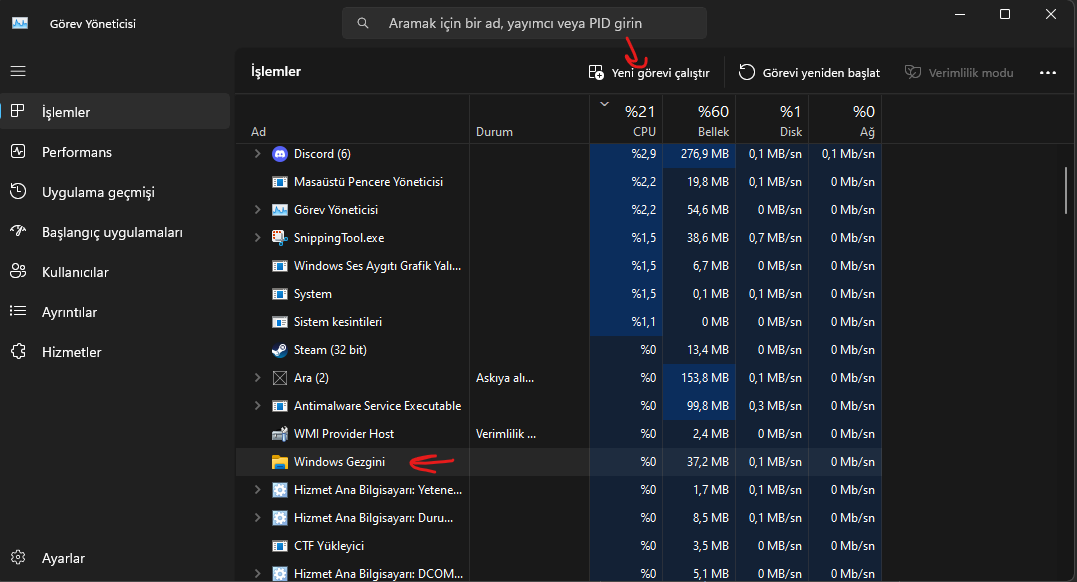Click SnippingTool disk value 0,7 MB/sn
The height and width of the screenshot is (582, 1077).
coord(775,238)
